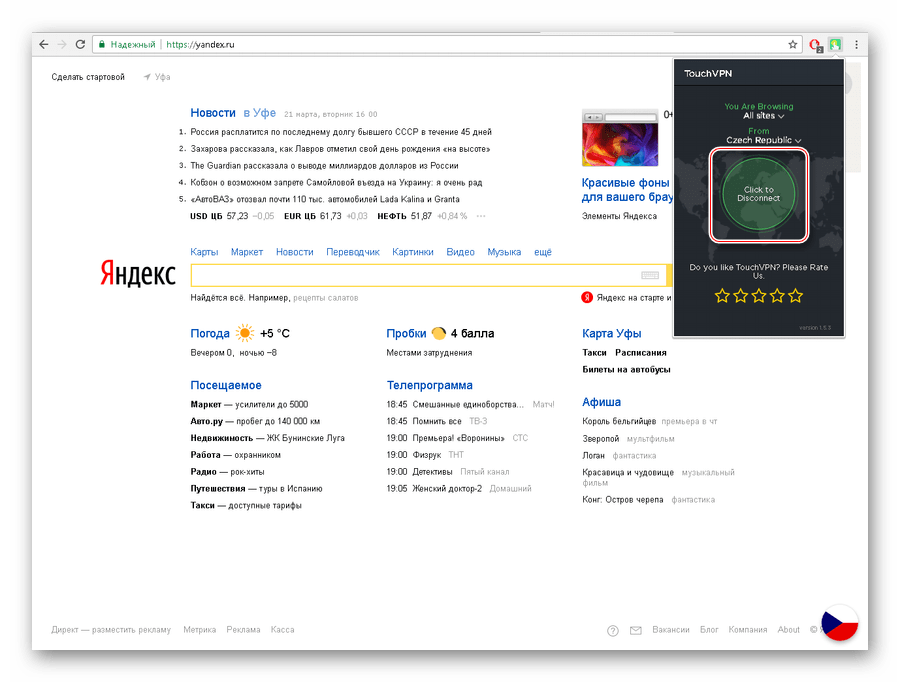Open the Opera extension icon with badge
Viewport: 900px width, 682px height.
[816, 45]
